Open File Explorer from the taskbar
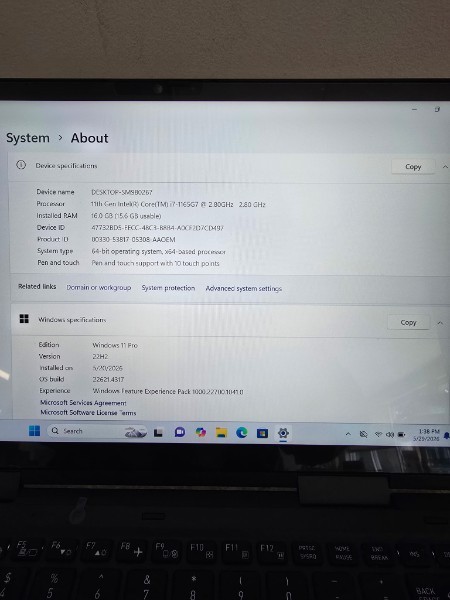 (x=221, y=432)
